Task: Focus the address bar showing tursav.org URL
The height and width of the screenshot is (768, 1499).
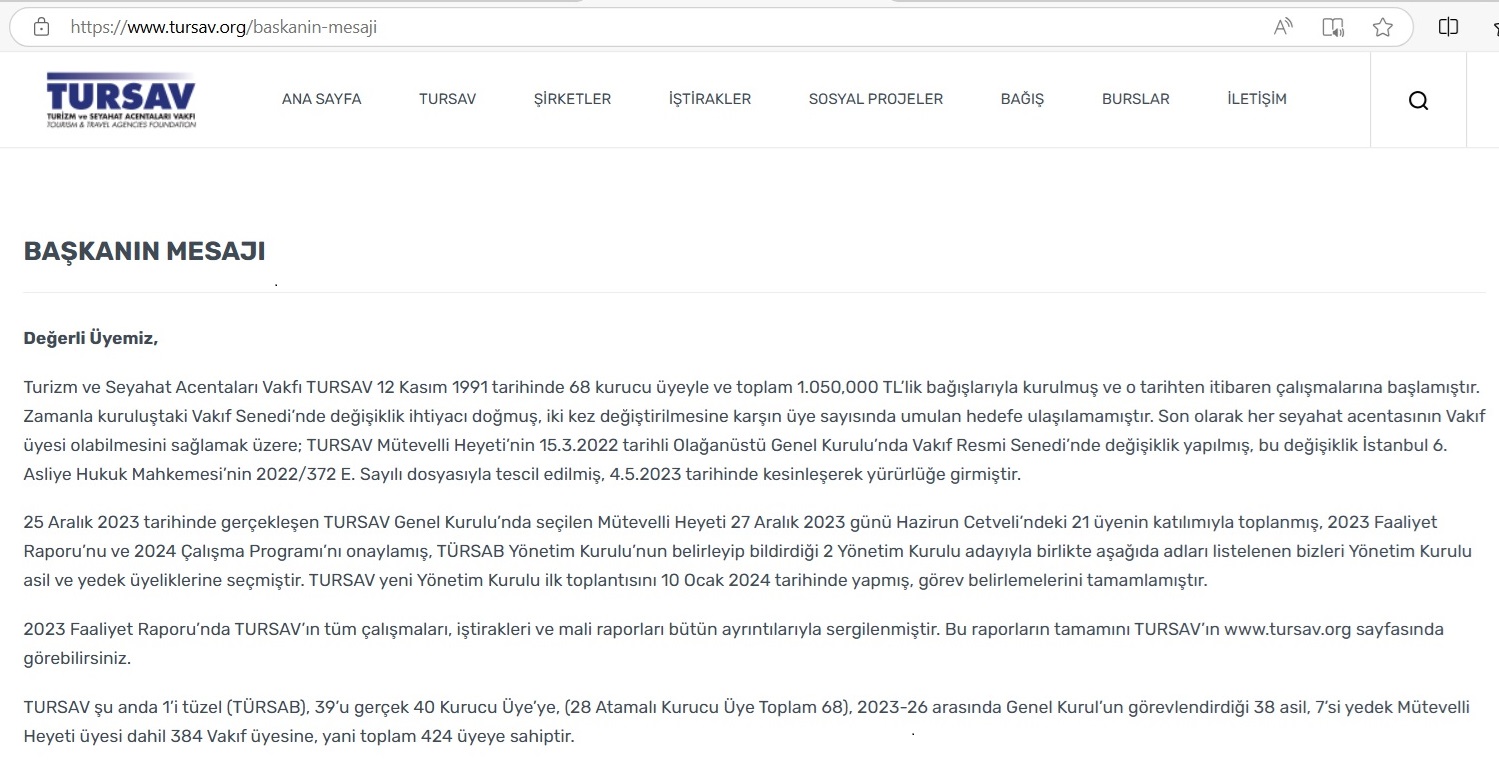Action: (600, 27)
